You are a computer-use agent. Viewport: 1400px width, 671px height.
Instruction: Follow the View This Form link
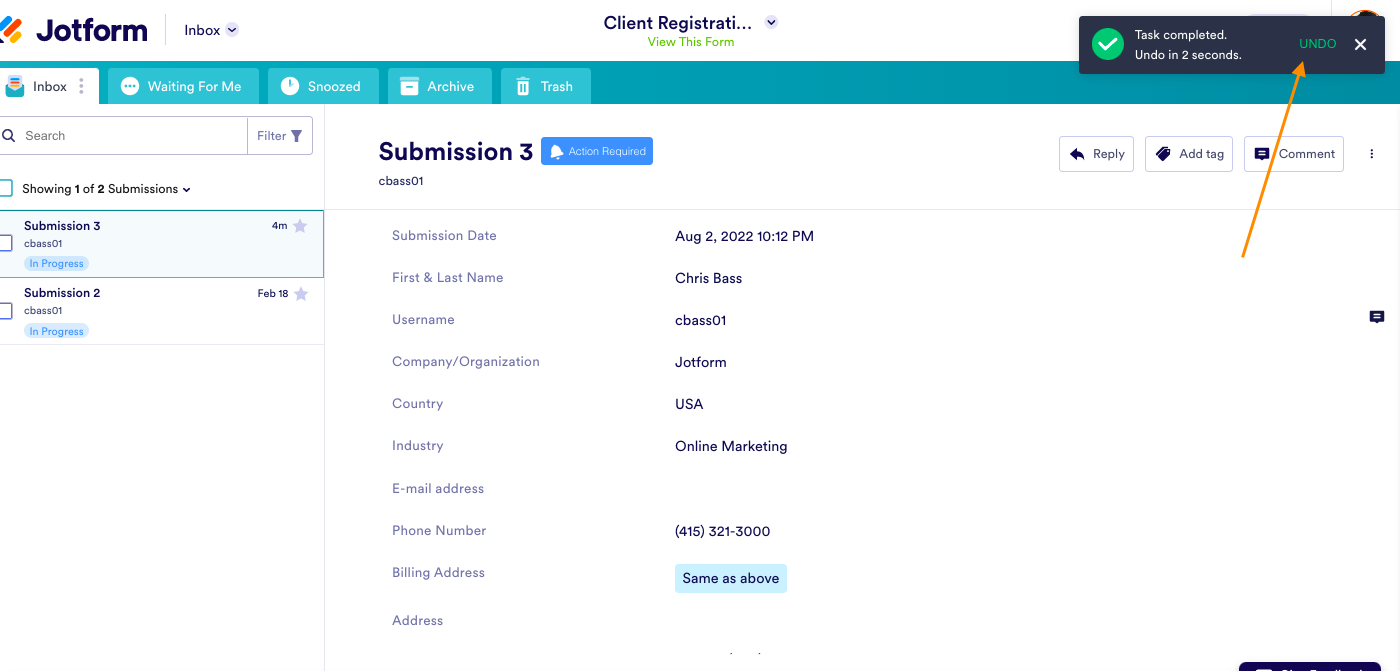point(690,42)
